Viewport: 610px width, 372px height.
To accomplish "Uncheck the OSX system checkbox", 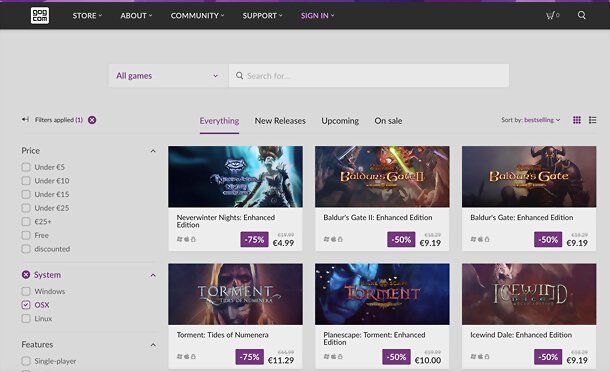I will coord(26,305).
